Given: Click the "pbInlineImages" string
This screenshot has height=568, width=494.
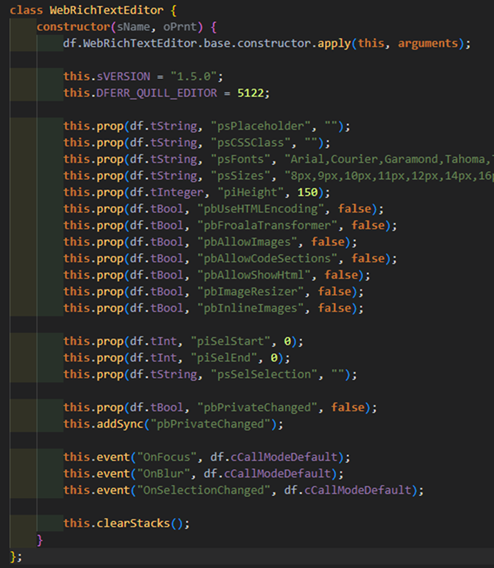Looking at the screenshot, I should point(250,308).
